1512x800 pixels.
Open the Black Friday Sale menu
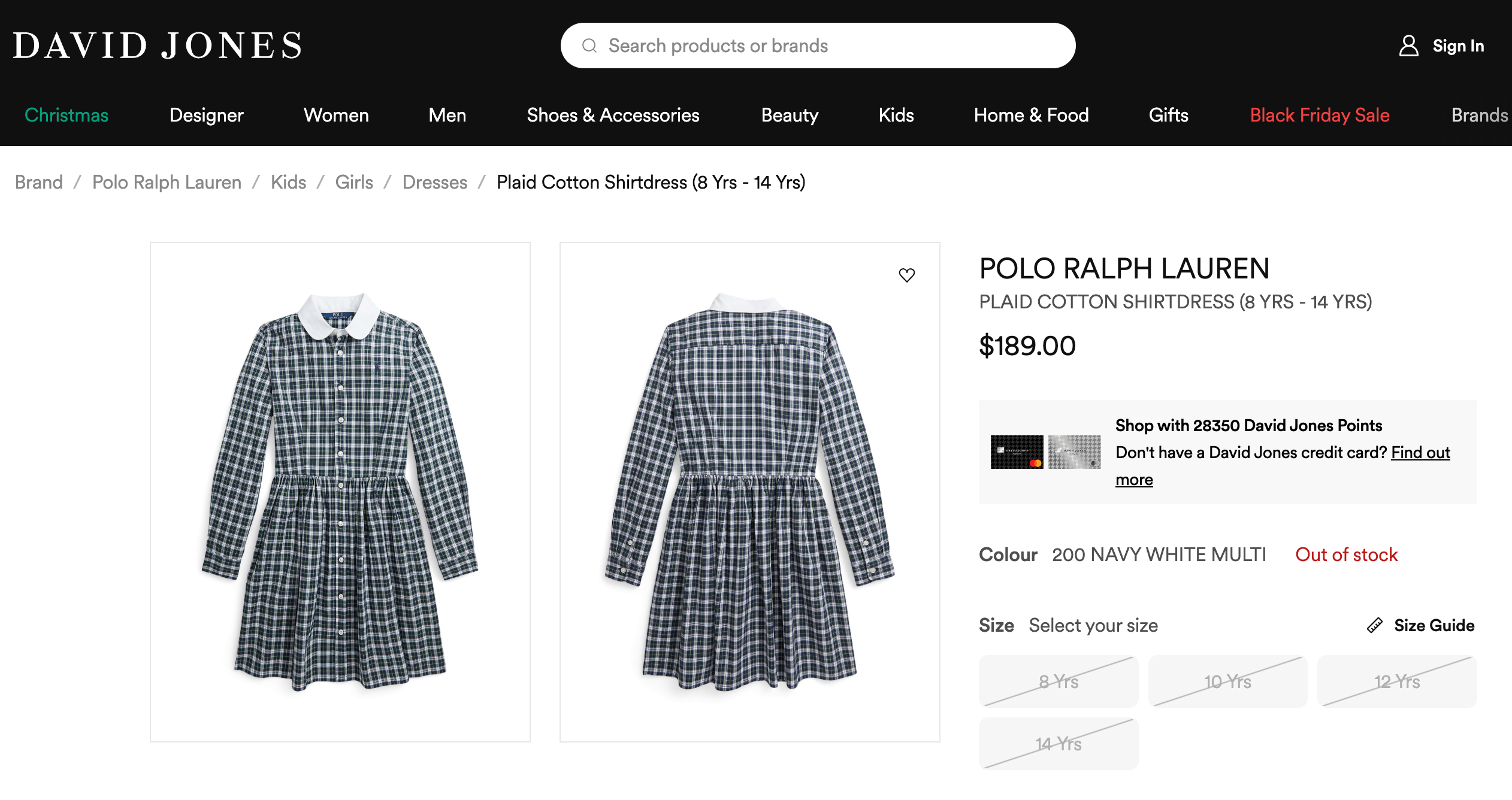1320,115
